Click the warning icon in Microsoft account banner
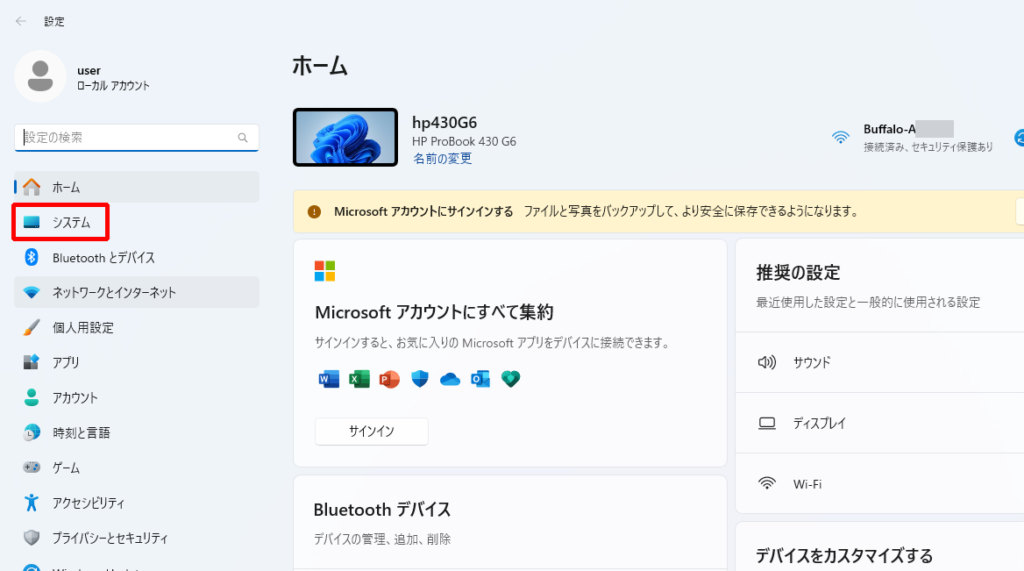 [x=314, y=212]
